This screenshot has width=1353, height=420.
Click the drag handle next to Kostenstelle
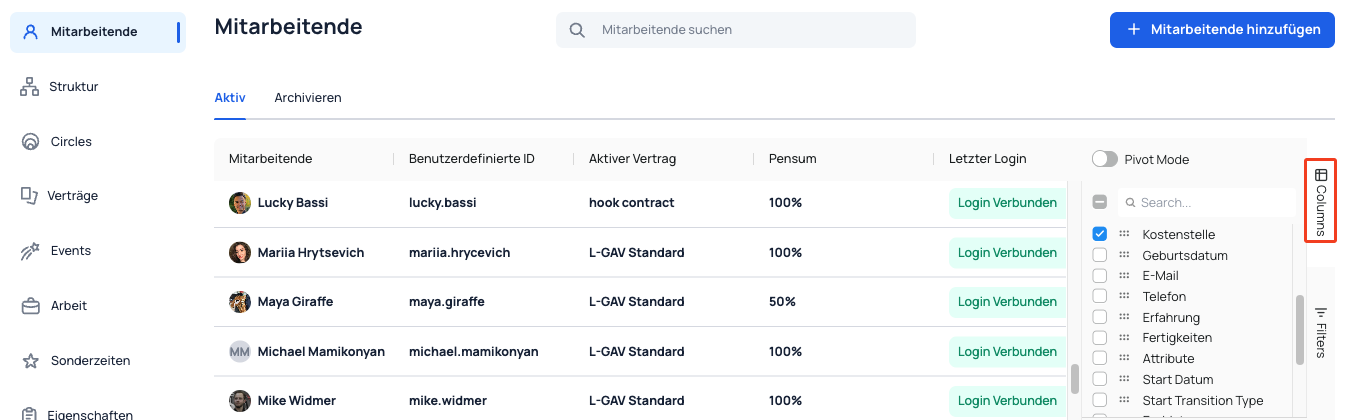[x=1124, y=234]
